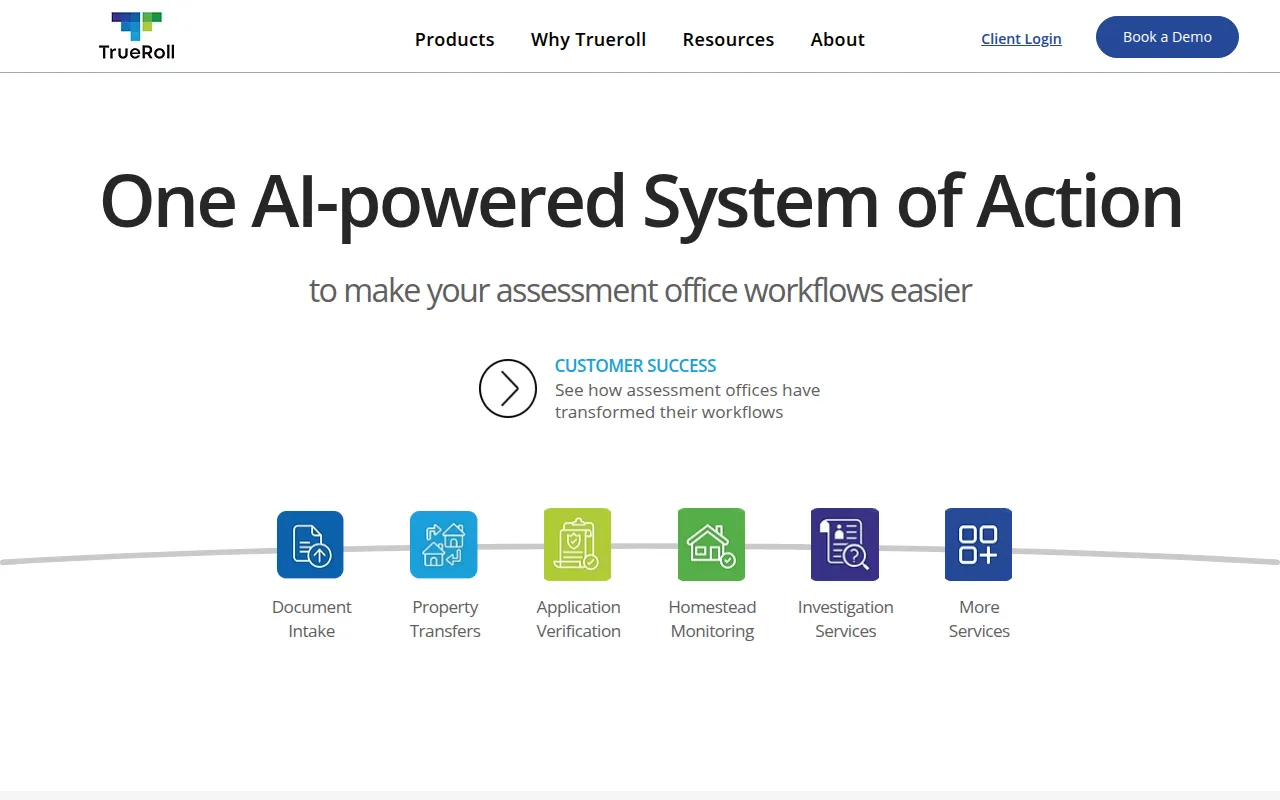1280x800 pixels.
Task: Choose the Homestead Monitoring icon
Action: tap(711, 545)
